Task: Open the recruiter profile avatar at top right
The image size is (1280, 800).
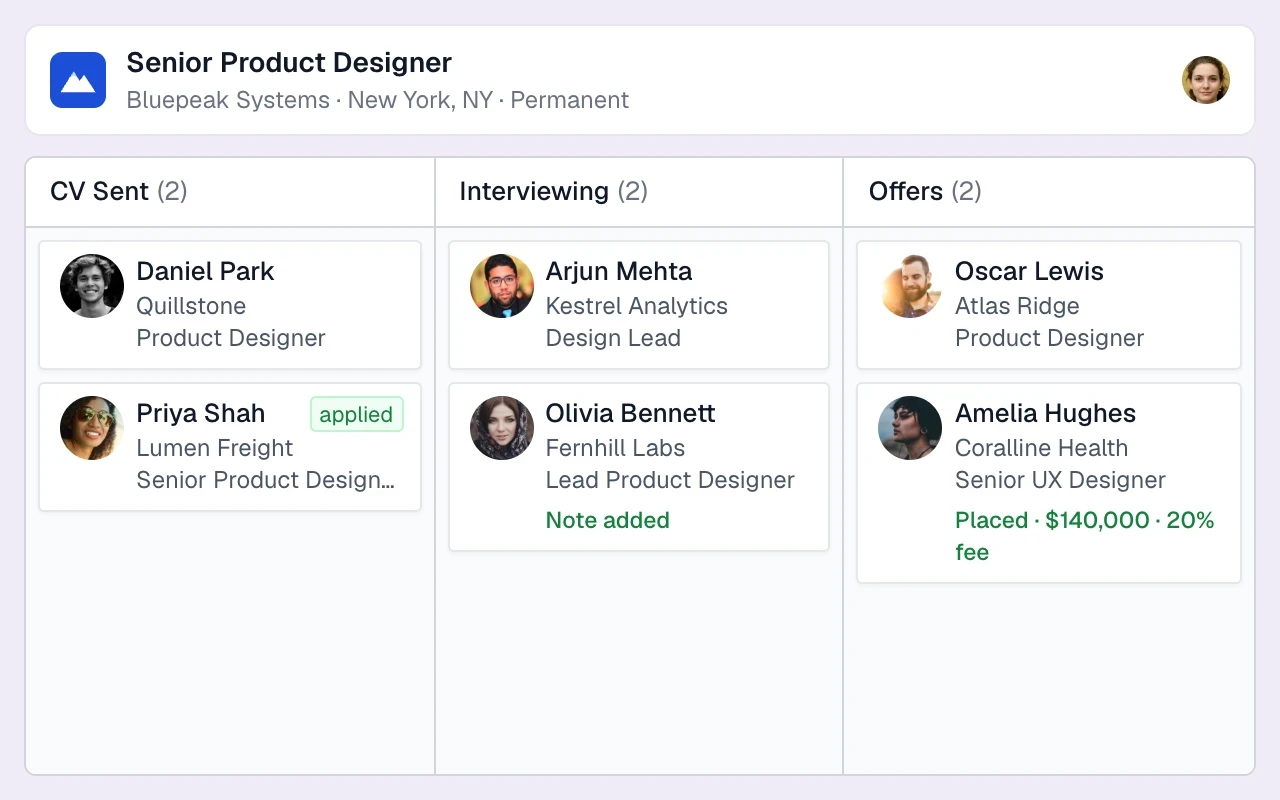Action: coord(1206,80)
